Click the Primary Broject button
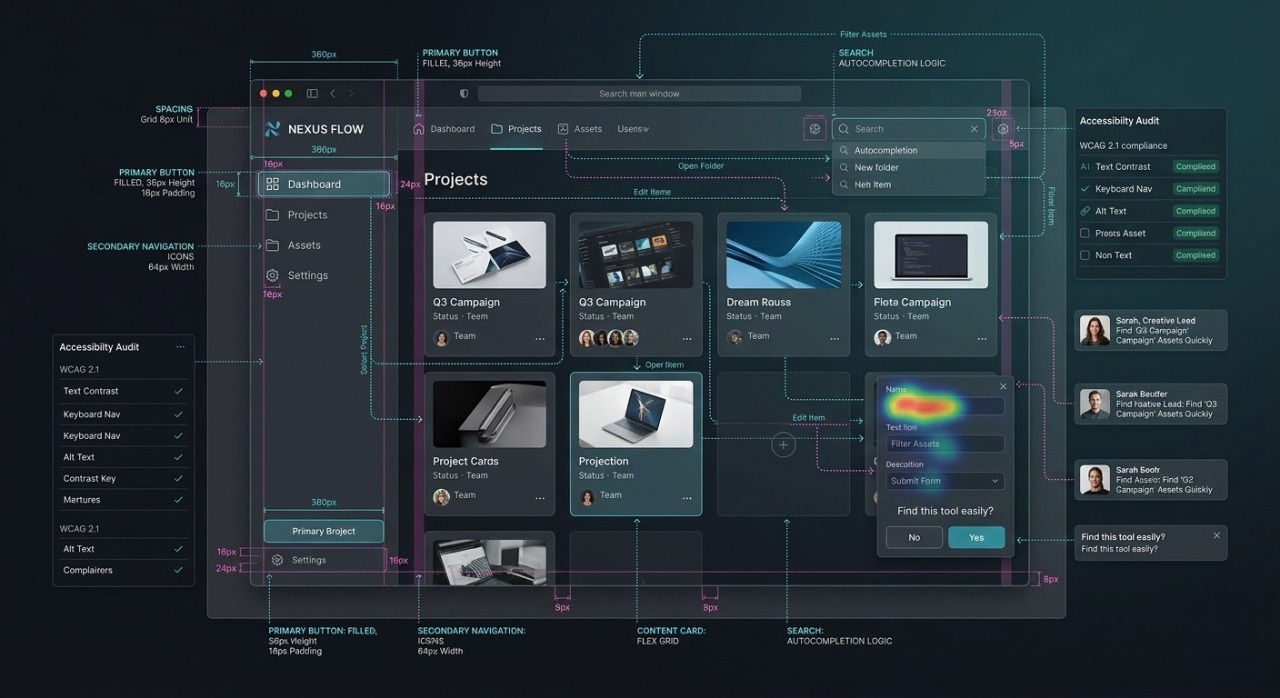 (324, 531)
